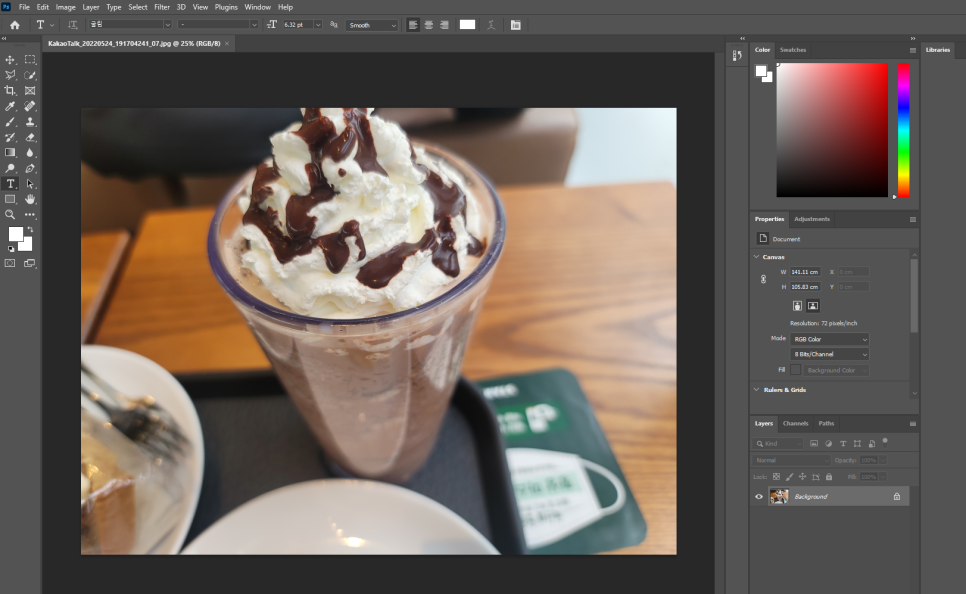Open the Libraries panel

tap(938, 50)
